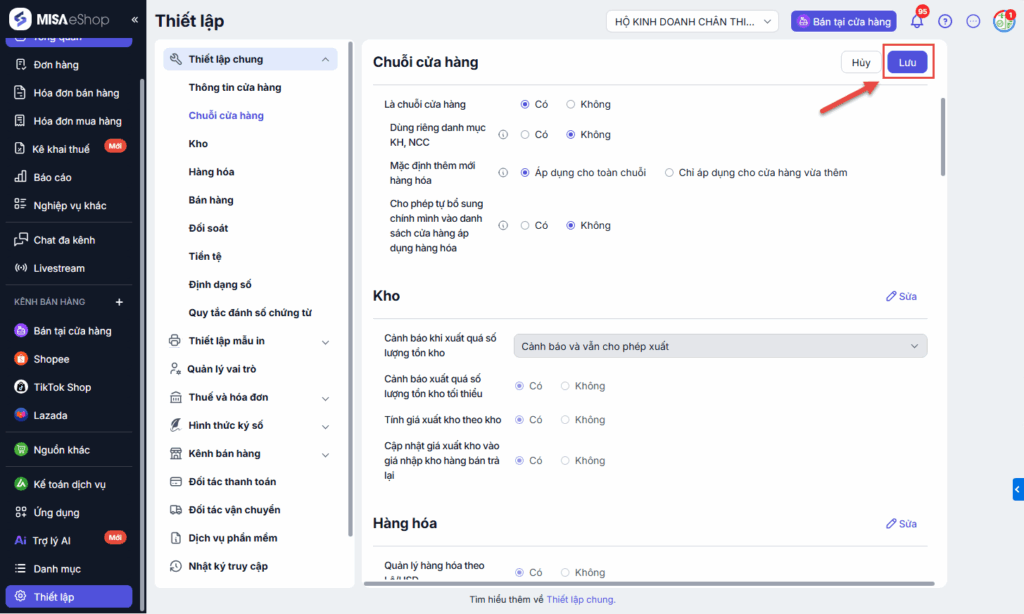Screen dimensions: 1024x614
Task: Open Thông tin cửa hàng settings page
Action: [235, 87]
